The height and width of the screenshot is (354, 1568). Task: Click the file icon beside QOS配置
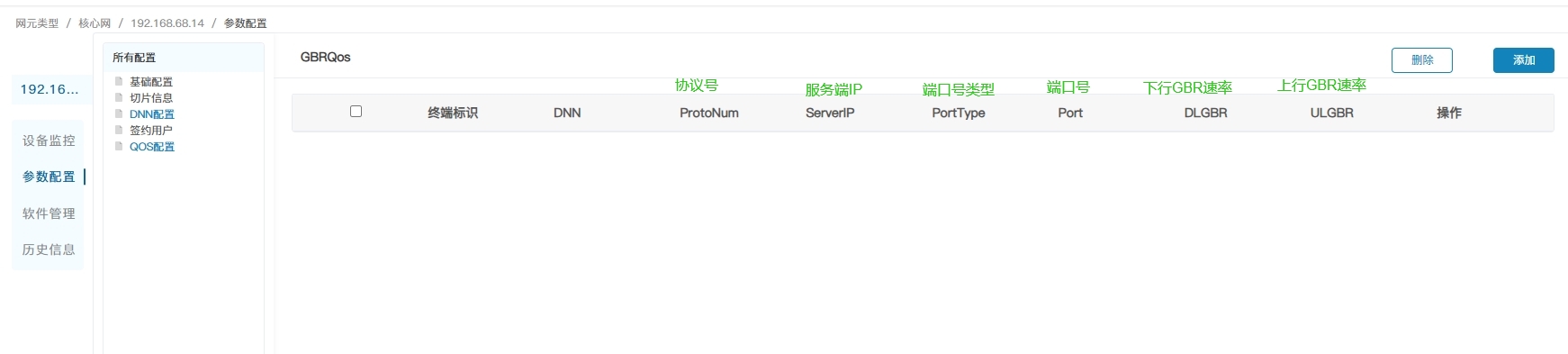(119, 146)
